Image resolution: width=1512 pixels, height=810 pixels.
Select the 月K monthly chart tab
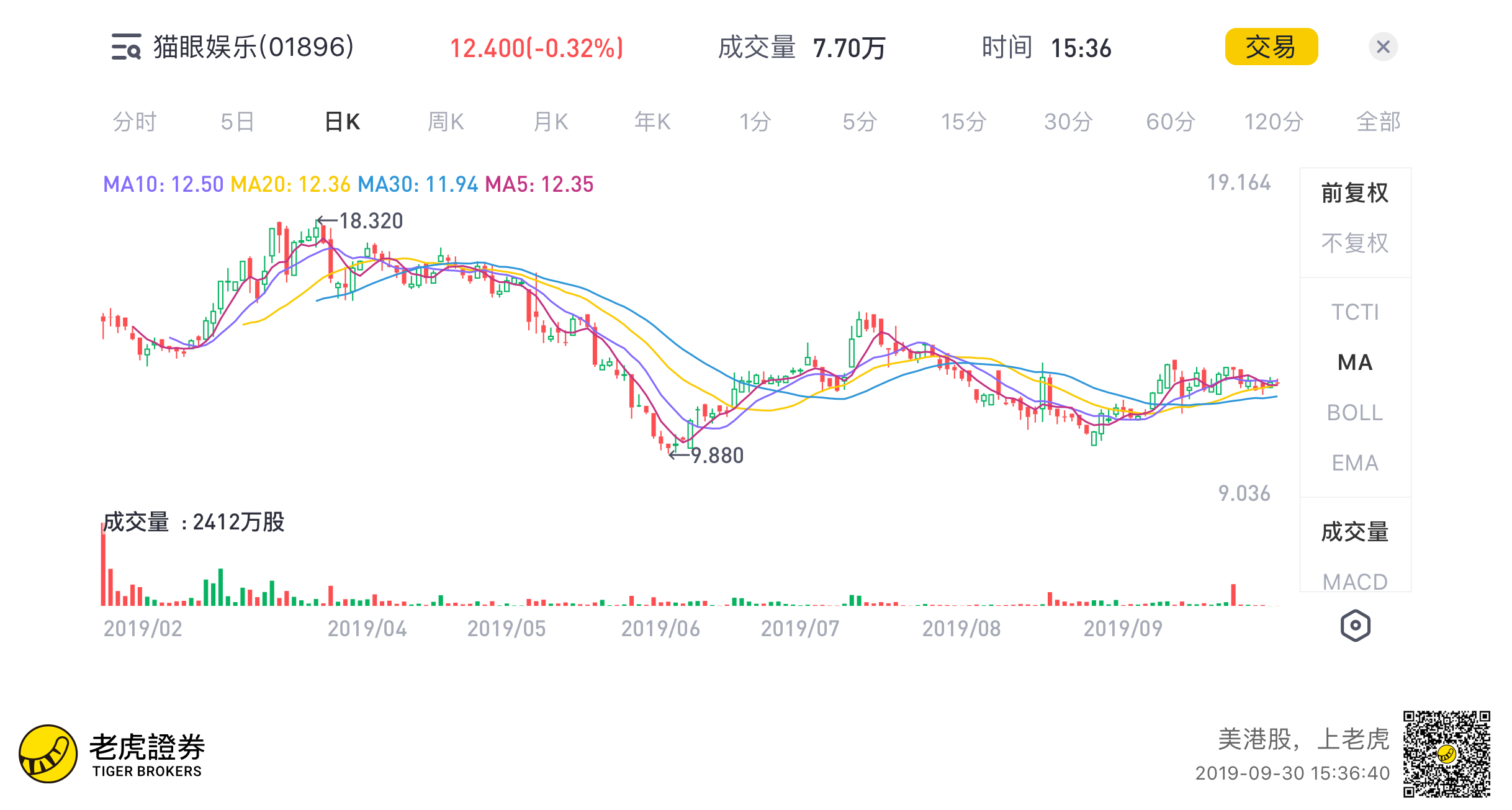pyautogui.click(x=551, y=122)
